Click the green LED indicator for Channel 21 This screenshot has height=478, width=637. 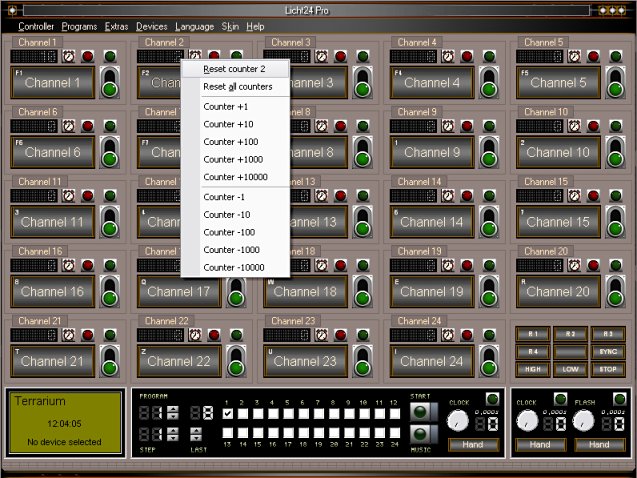click(109, 335)
